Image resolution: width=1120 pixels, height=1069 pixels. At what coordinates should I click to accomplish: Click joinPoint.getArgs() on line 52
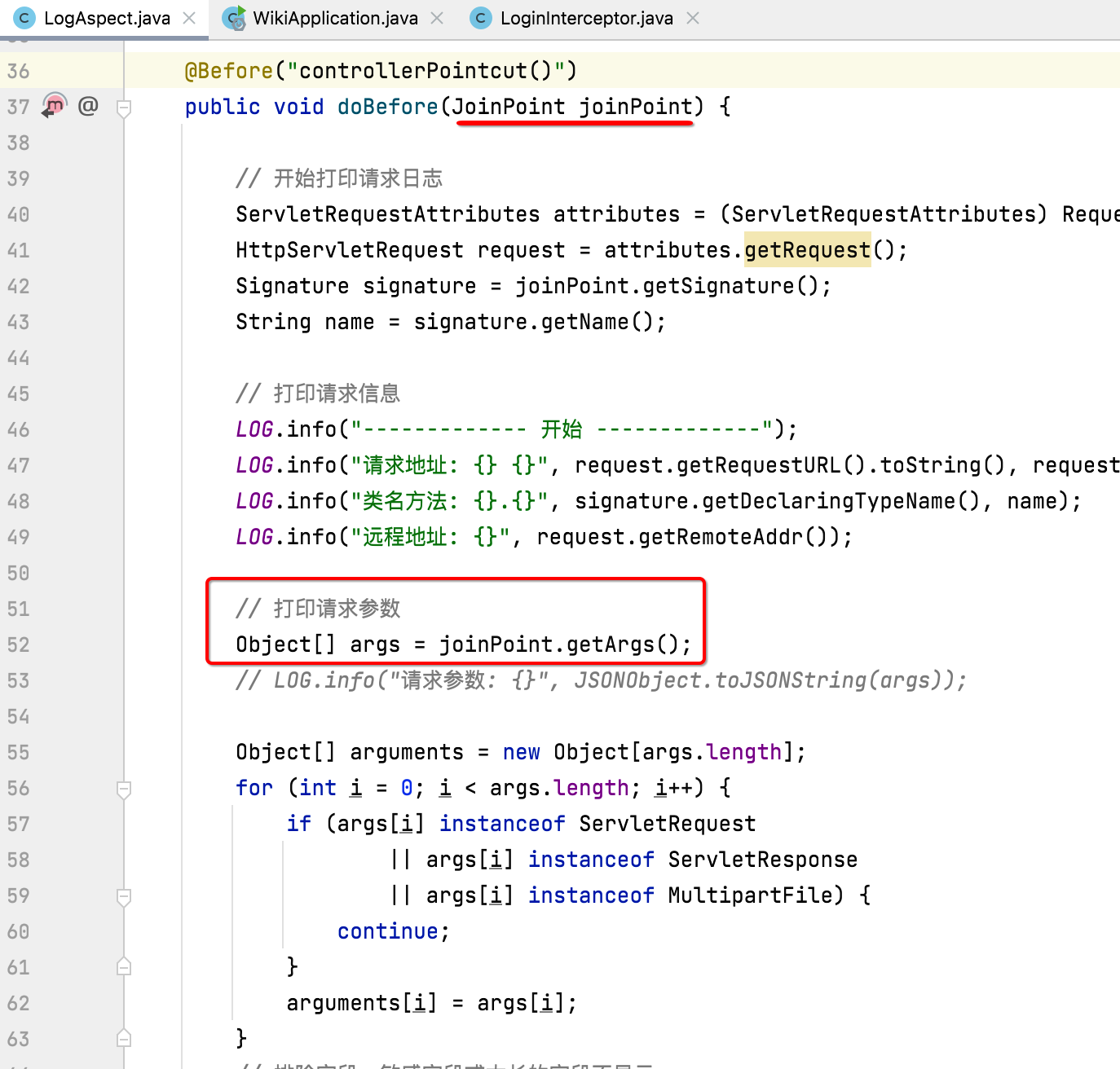pos(559,644)
